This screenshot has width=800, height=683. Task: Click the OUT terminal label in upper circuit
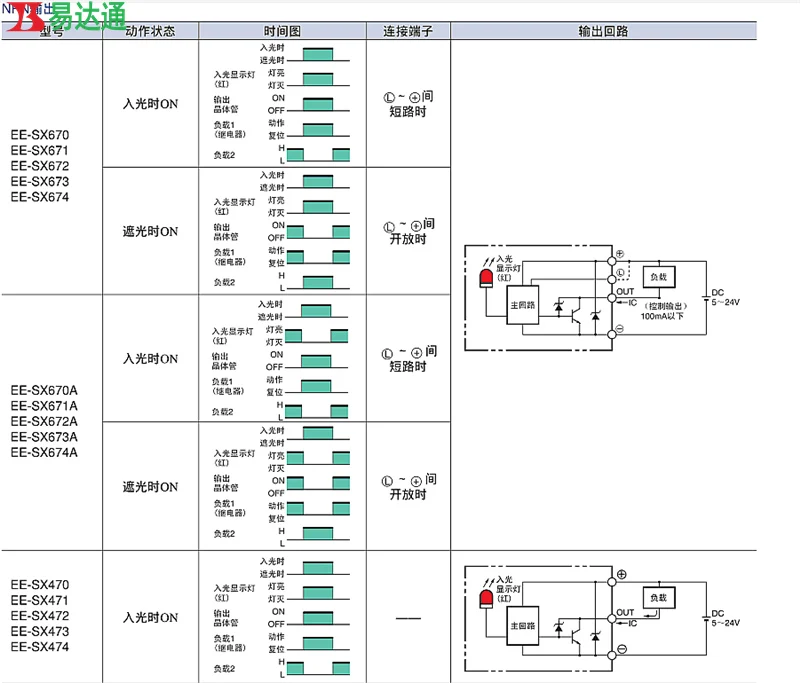(x=625, y=292)
